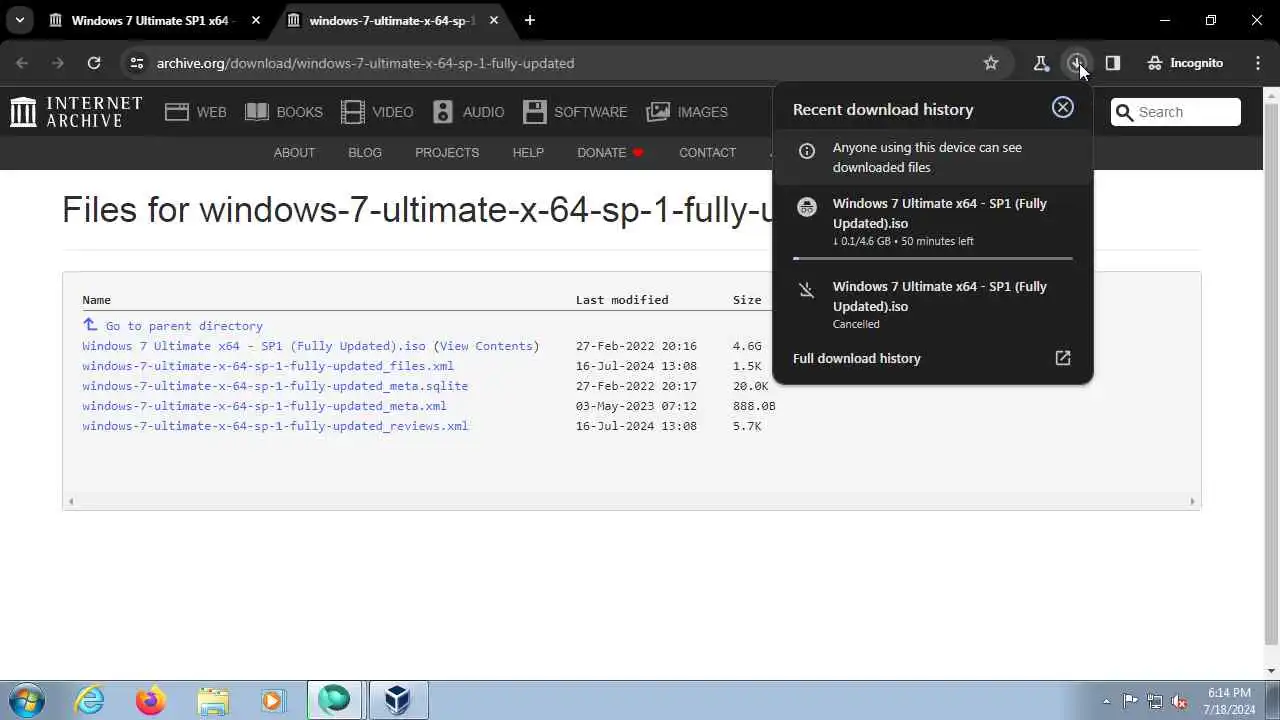Viewport: 1280px width, 720px height.
Task: Open the SOFTWARE section
Action: (575, 112)
